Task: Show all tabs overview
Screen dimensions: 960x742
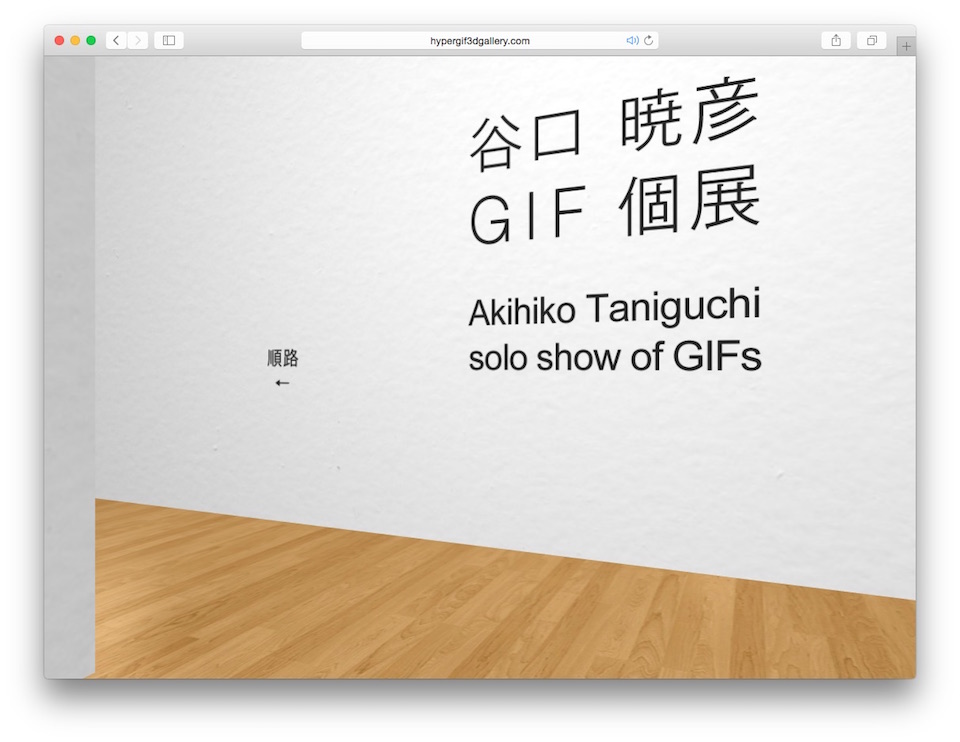Action: click(x=872, y=41)
